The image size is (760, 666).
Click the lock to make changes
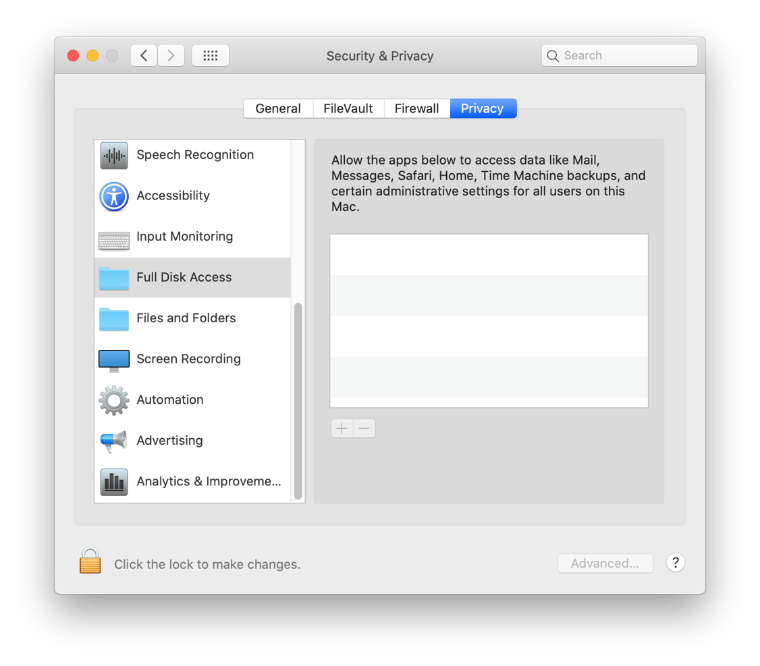pos(90,562)
